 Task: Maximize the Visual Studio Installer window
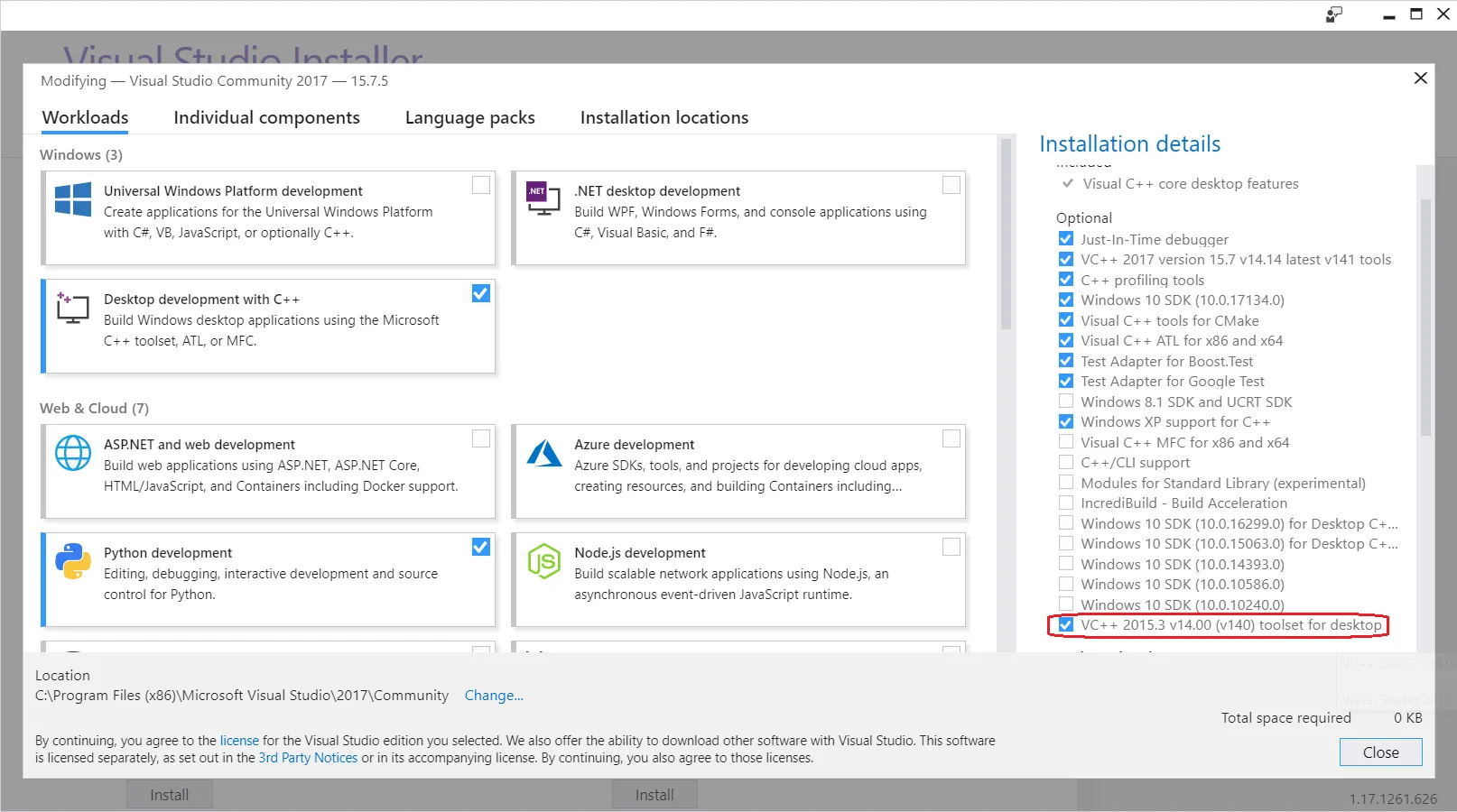[x=1416, y=14]
